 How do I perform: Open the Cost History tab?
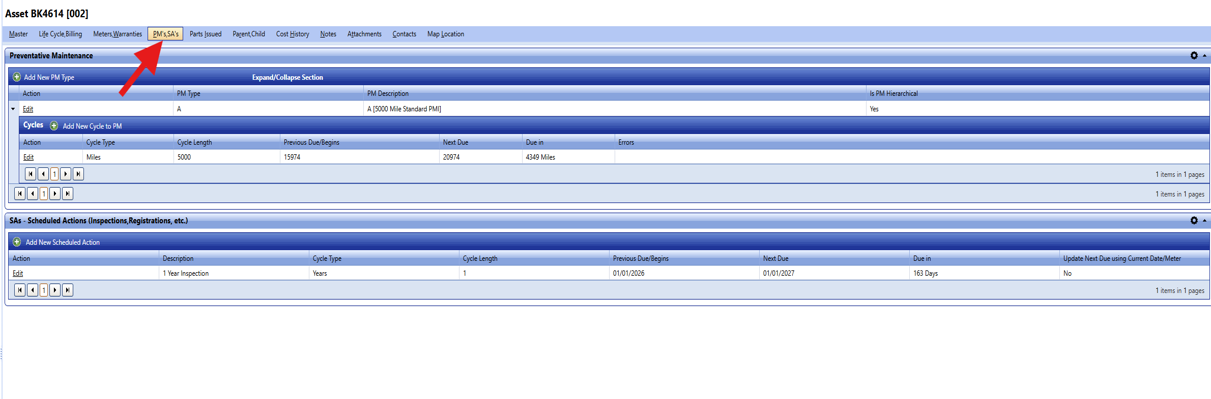point(292,34)
